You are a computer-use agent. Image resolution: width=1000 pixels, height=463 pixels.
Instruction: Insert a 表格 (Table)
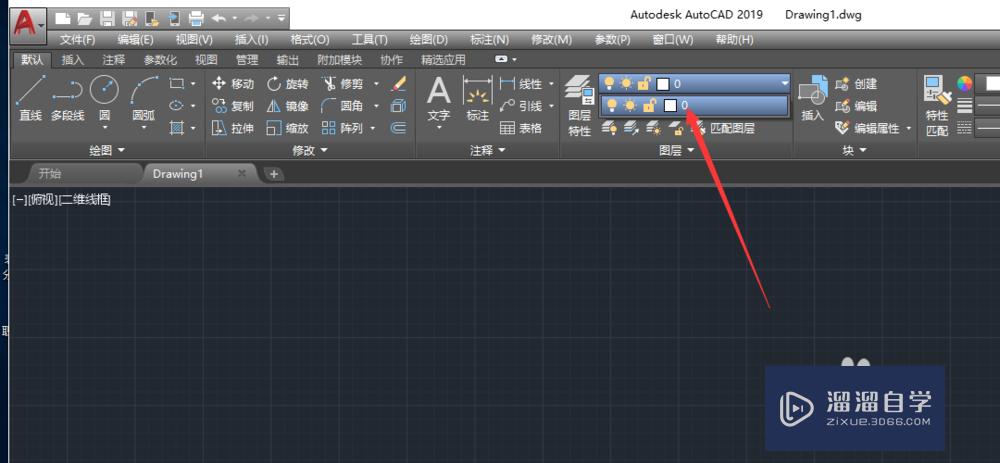pos(521,128)
